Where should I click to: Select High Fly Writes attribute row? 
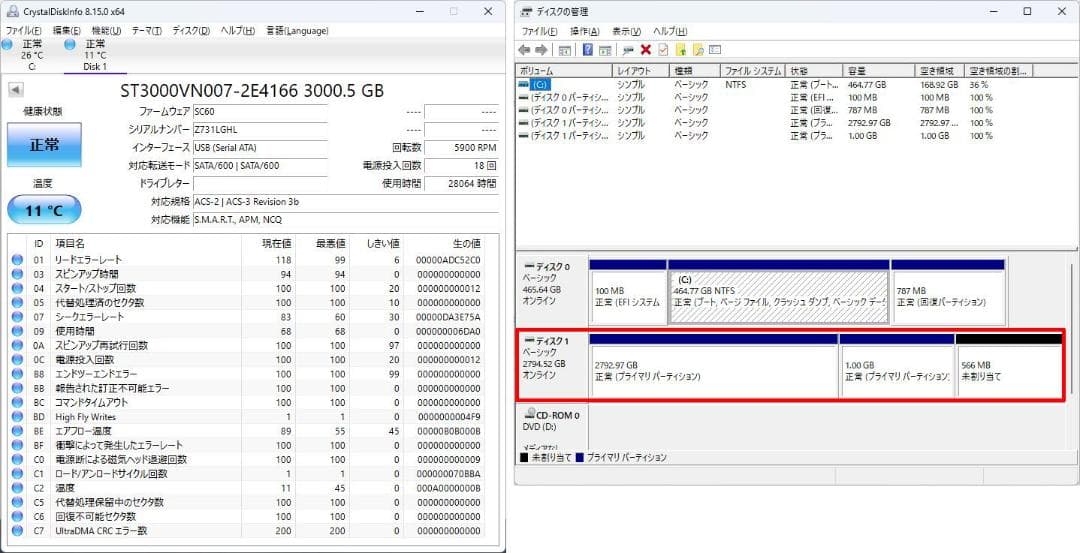pos(247,417)
